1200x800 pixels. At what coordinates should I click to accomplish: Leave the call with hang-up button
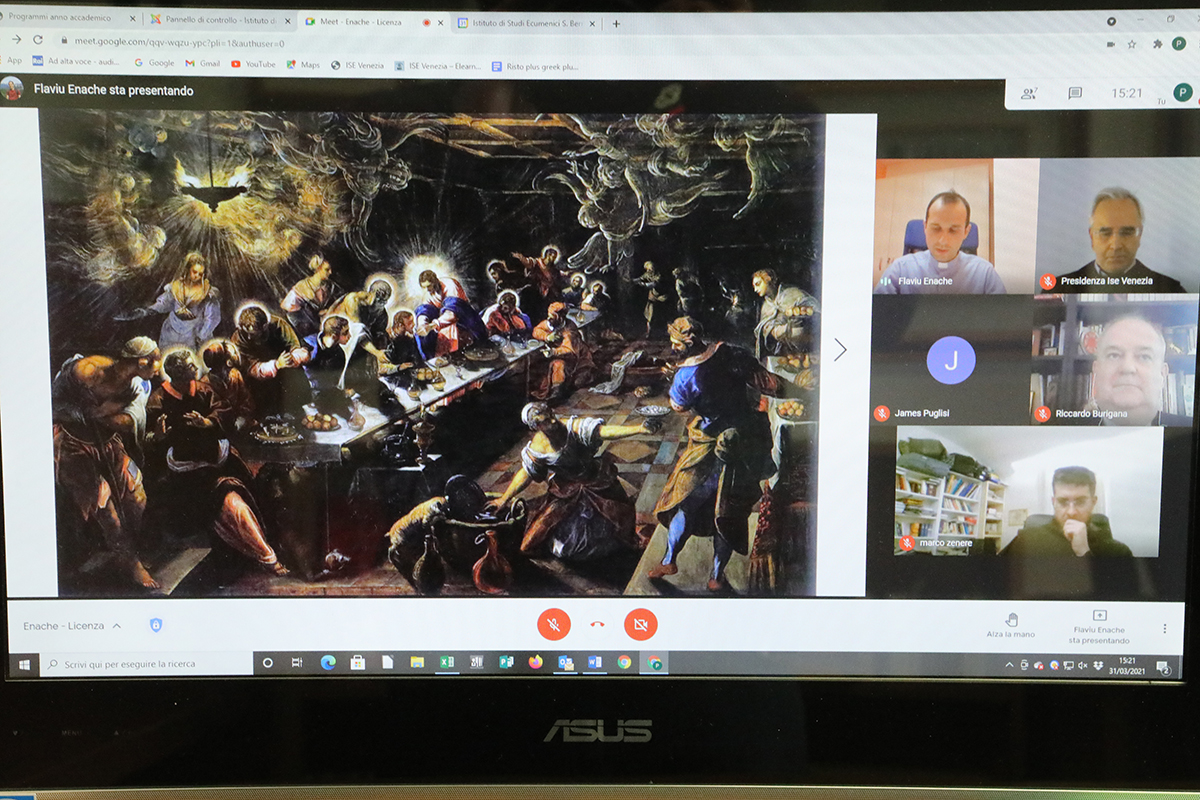(597, 625)
